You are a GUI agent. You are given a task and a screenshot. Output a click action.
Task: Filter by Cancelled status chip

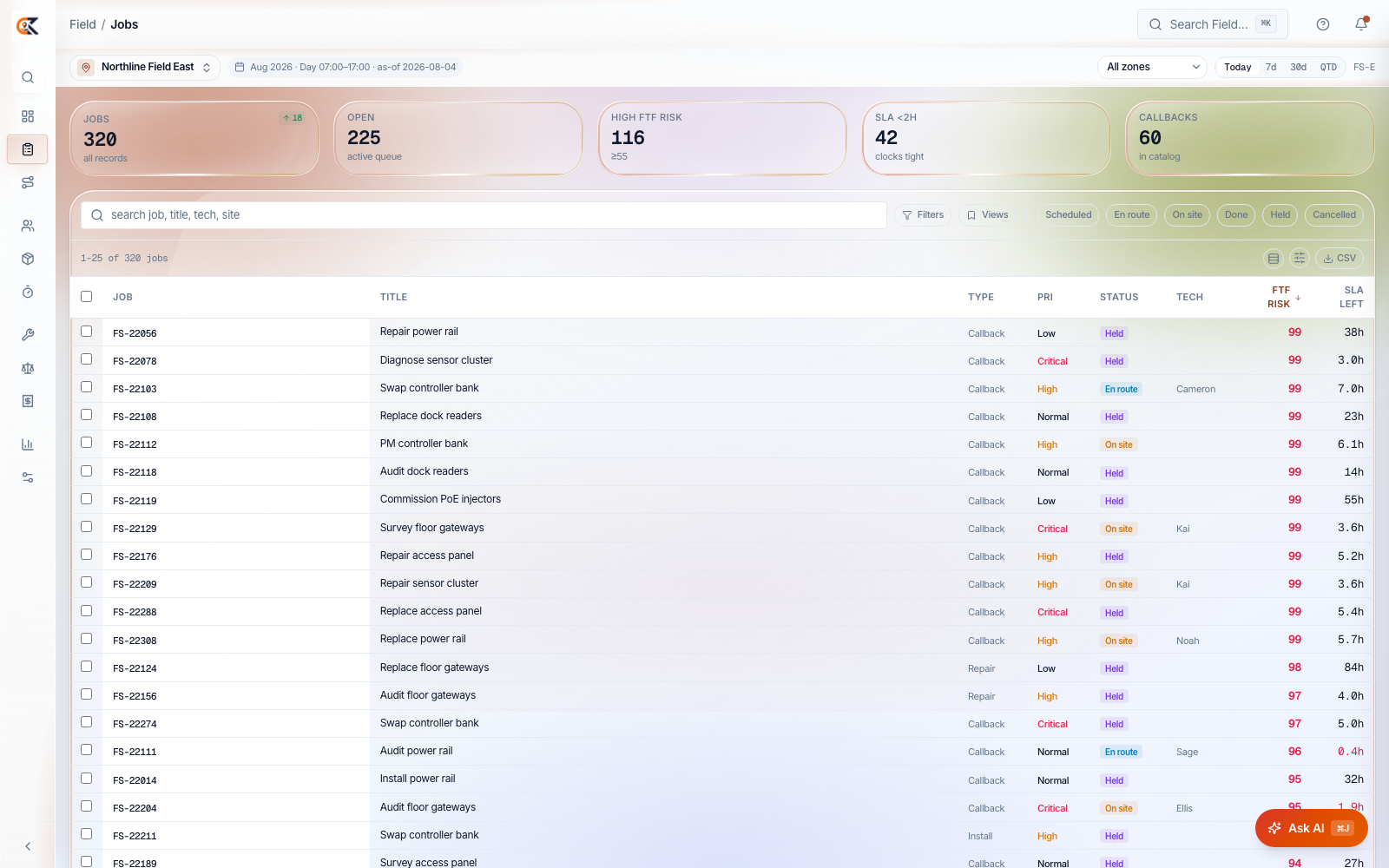[1334, 215]
